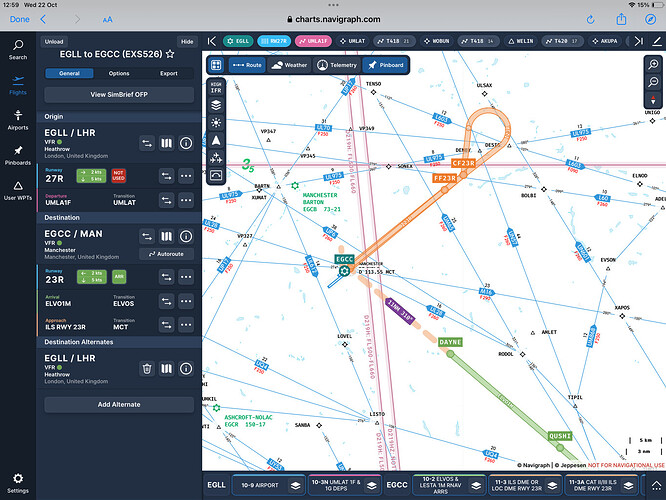Image resolution: width=666 pixels, height=500 pixels.
Task: Open User WPTs in the sidebar
Action: click(18, 191)
